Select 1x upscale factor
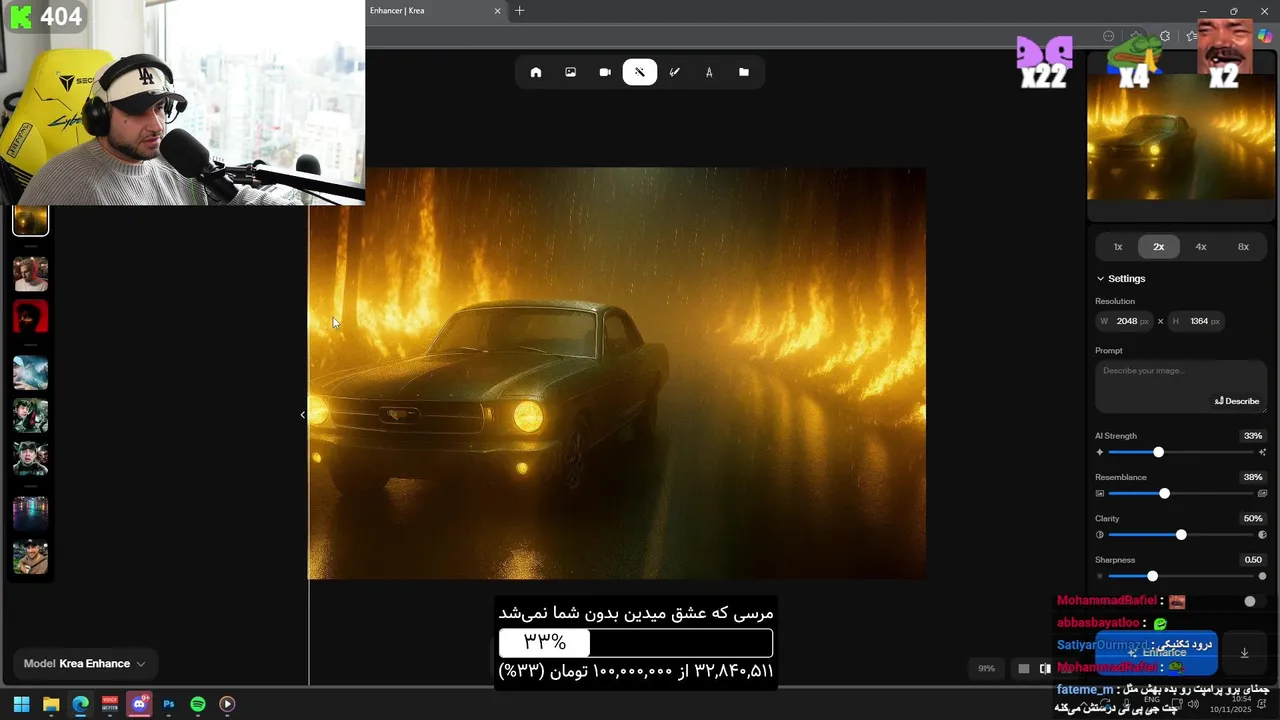 1118,247
